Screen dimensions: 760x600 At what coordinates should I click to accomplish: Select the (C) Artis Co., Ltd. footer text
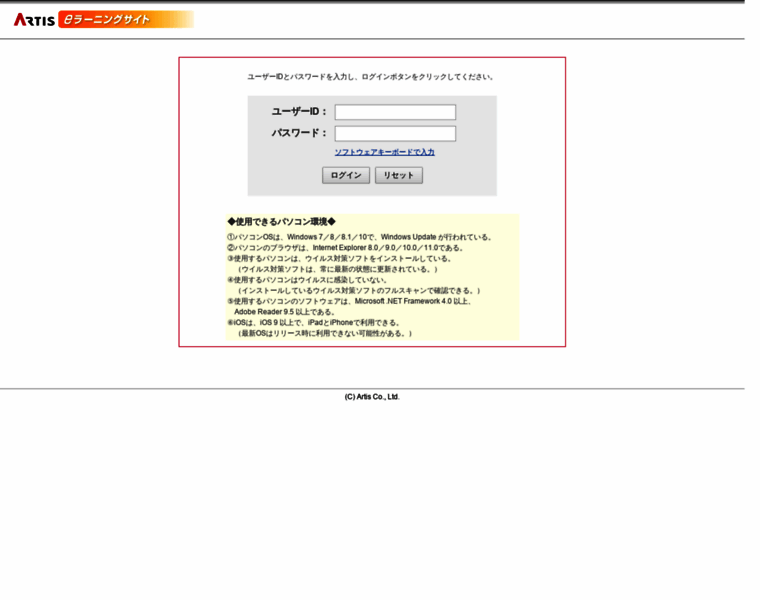pos(372,397)
